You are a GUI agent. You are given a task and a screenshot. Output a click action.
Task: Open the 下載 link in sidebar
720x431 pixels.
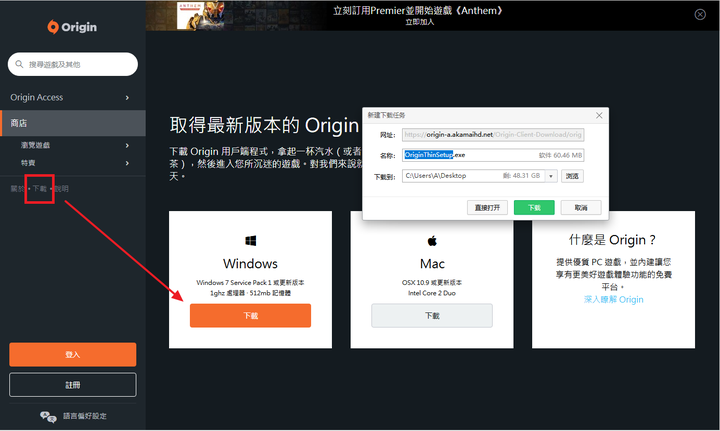[39, 189]
